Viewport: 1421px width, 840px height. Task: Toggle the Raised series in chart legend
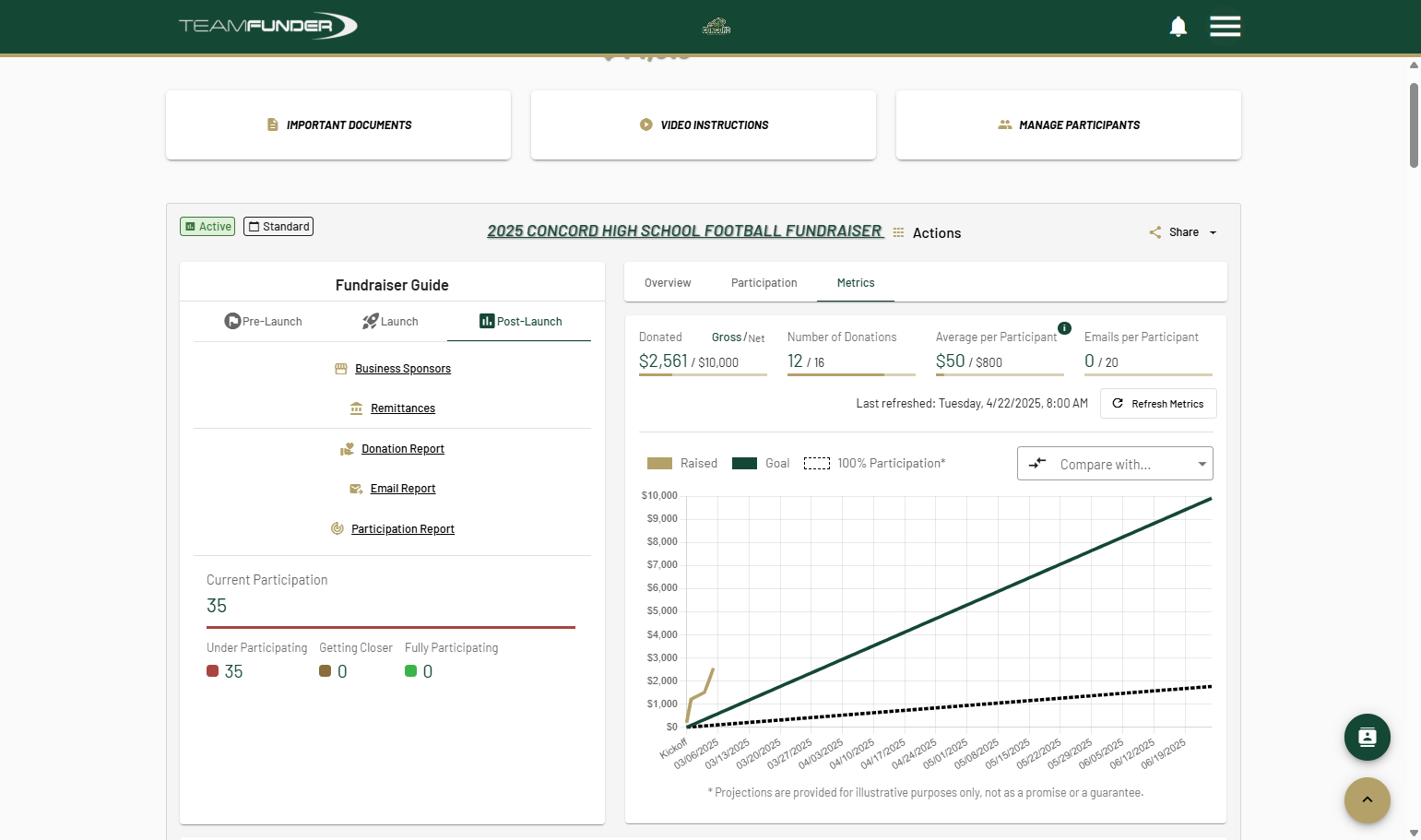click(x=682, y=464)
